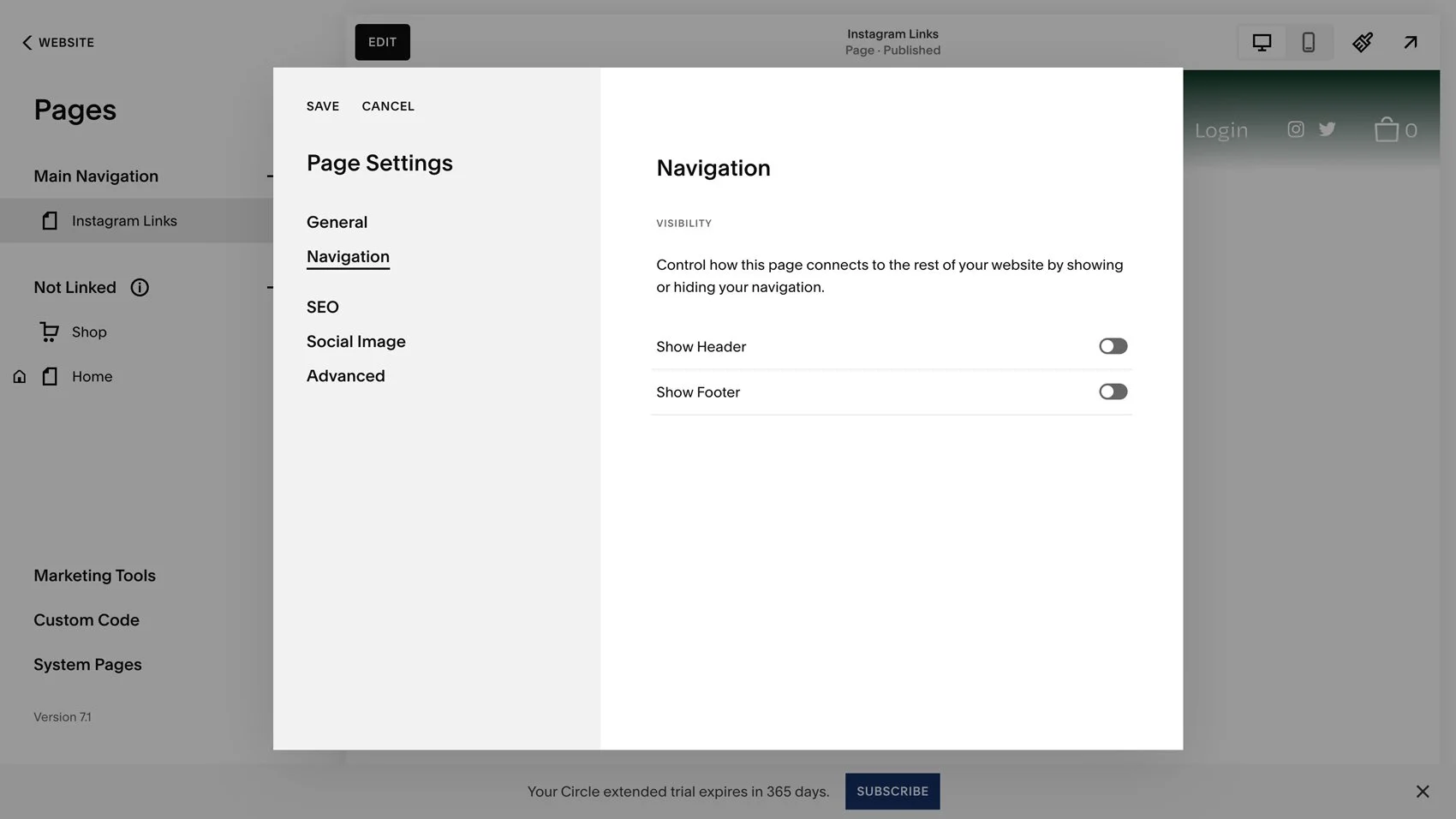
Task: Open site in new window via arrow icon
Action: coord(1411,41)
